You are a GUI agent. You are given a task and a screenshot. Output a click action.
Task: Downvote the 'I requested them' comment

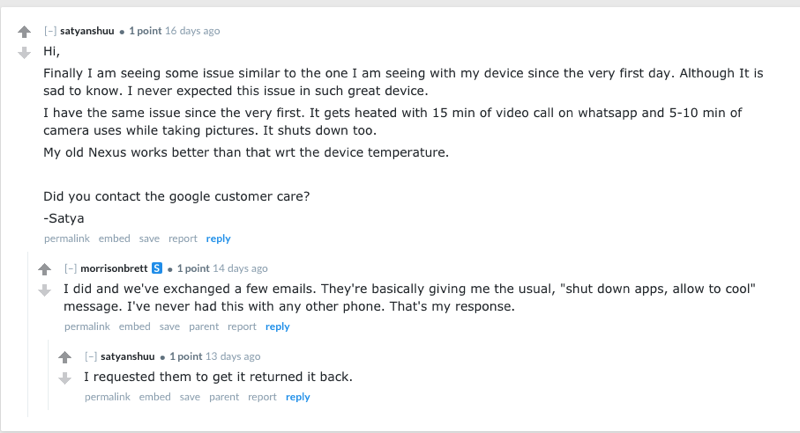65,378
